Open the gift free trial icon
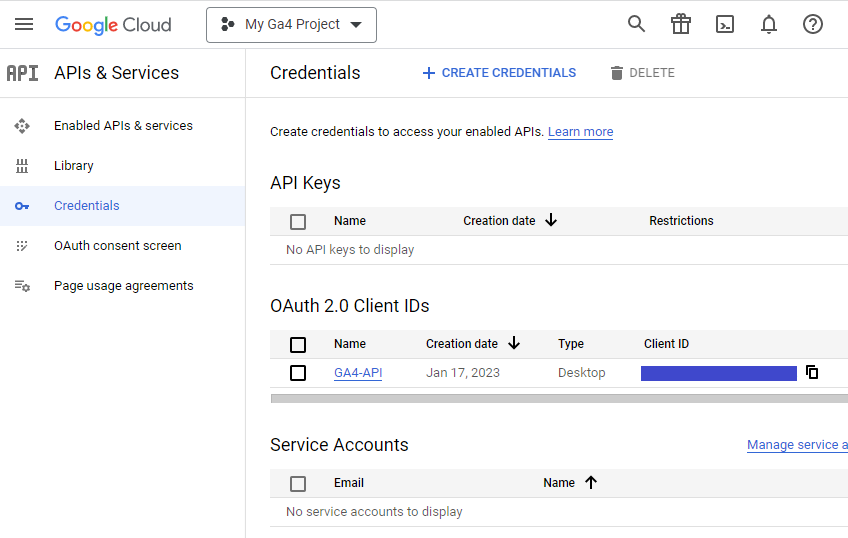This screenshot has height=538, width=848. point(681,24)
